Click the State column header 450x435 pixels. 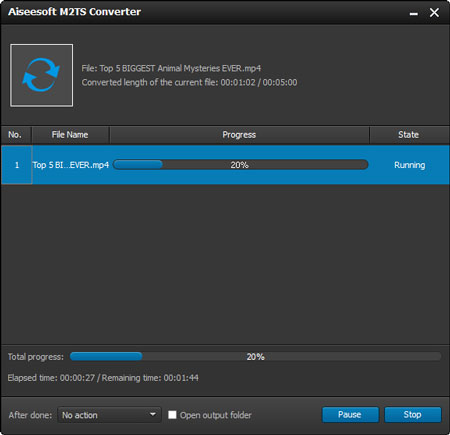pos(409,135)
